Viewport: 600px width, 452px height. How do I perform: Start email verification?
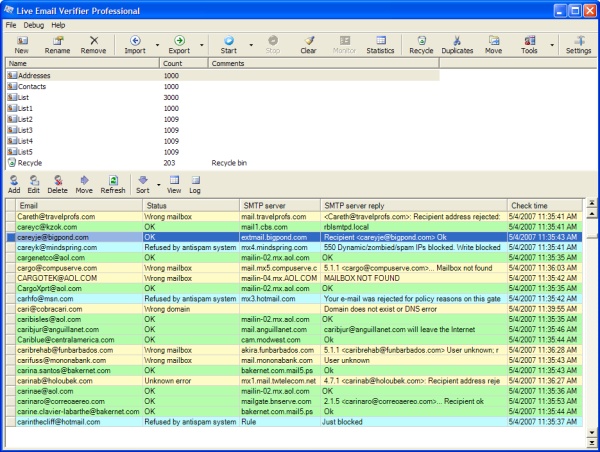(228, 45)
